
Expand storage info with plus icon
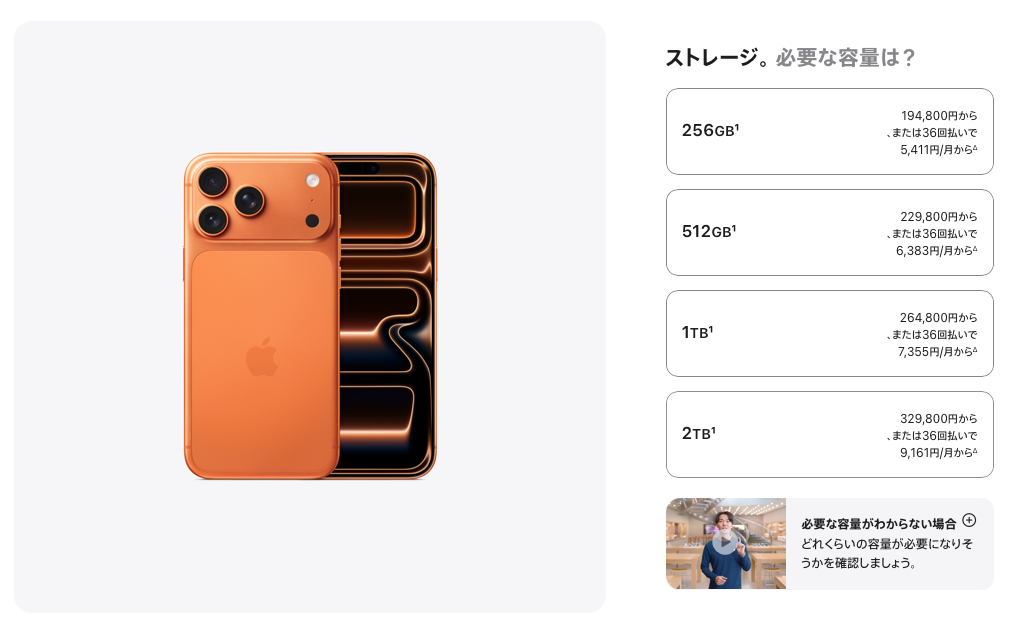(x=969, y=520)
